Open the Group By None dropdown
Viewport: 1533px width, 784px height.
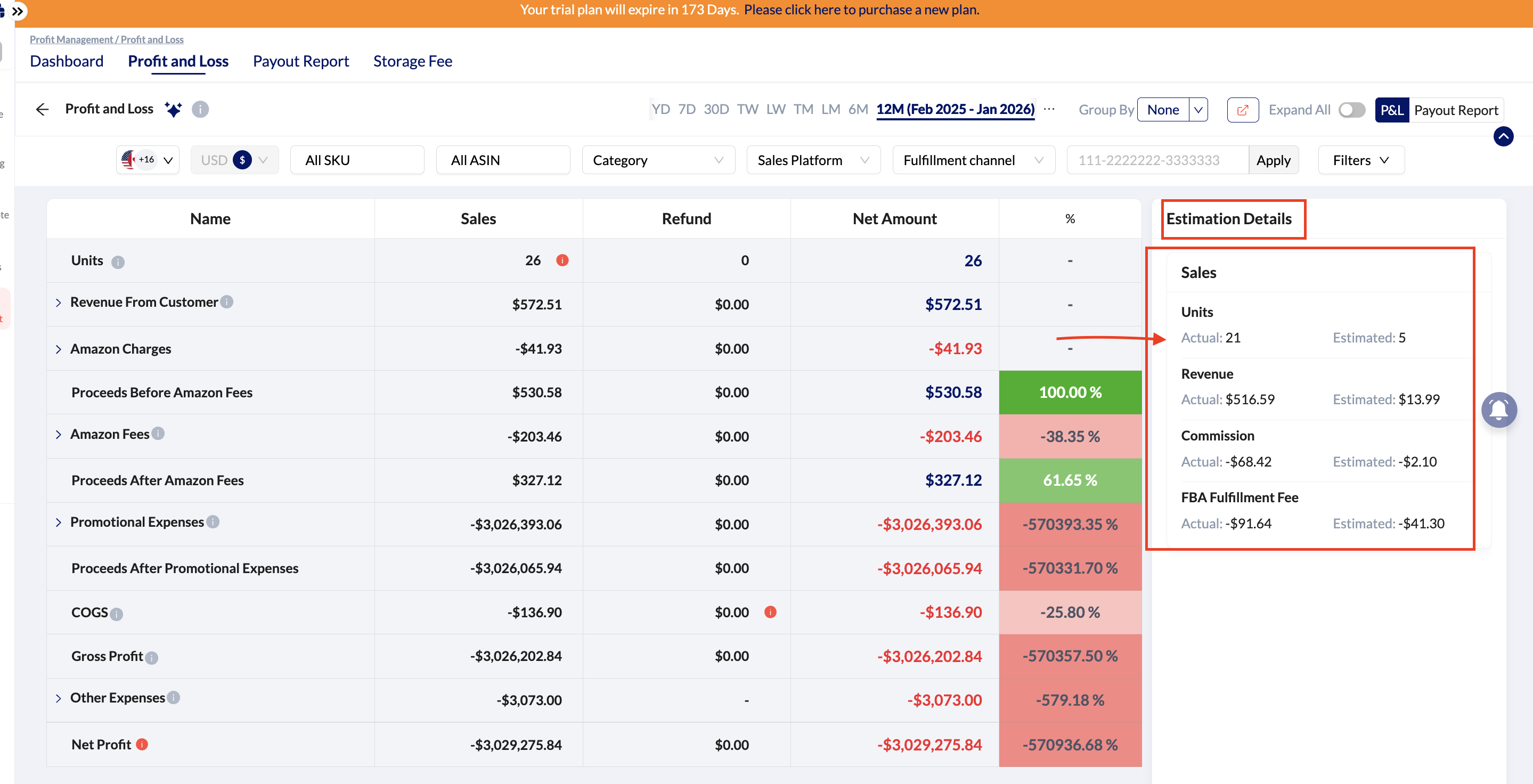click(1171, 110)
